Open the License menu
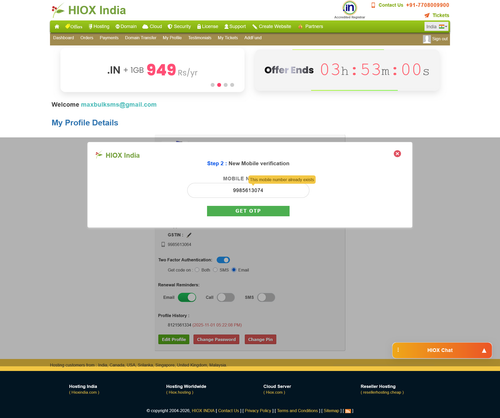 [x=207, y=27]
